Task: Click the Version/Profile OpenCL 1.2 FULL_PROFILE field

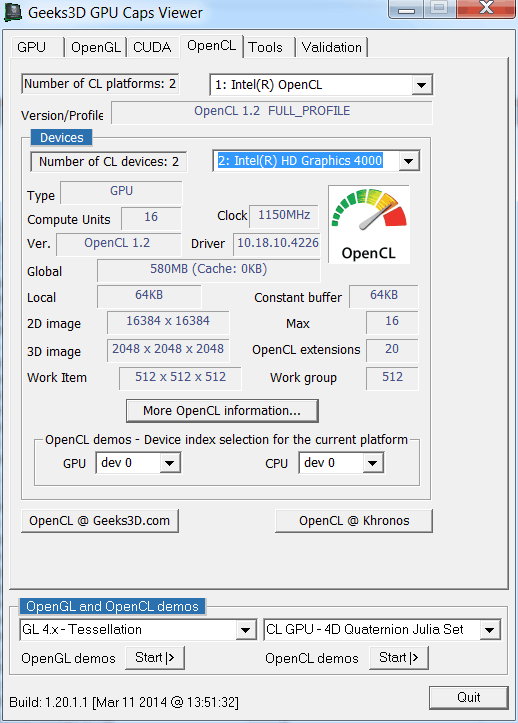Action: [272, 113]
